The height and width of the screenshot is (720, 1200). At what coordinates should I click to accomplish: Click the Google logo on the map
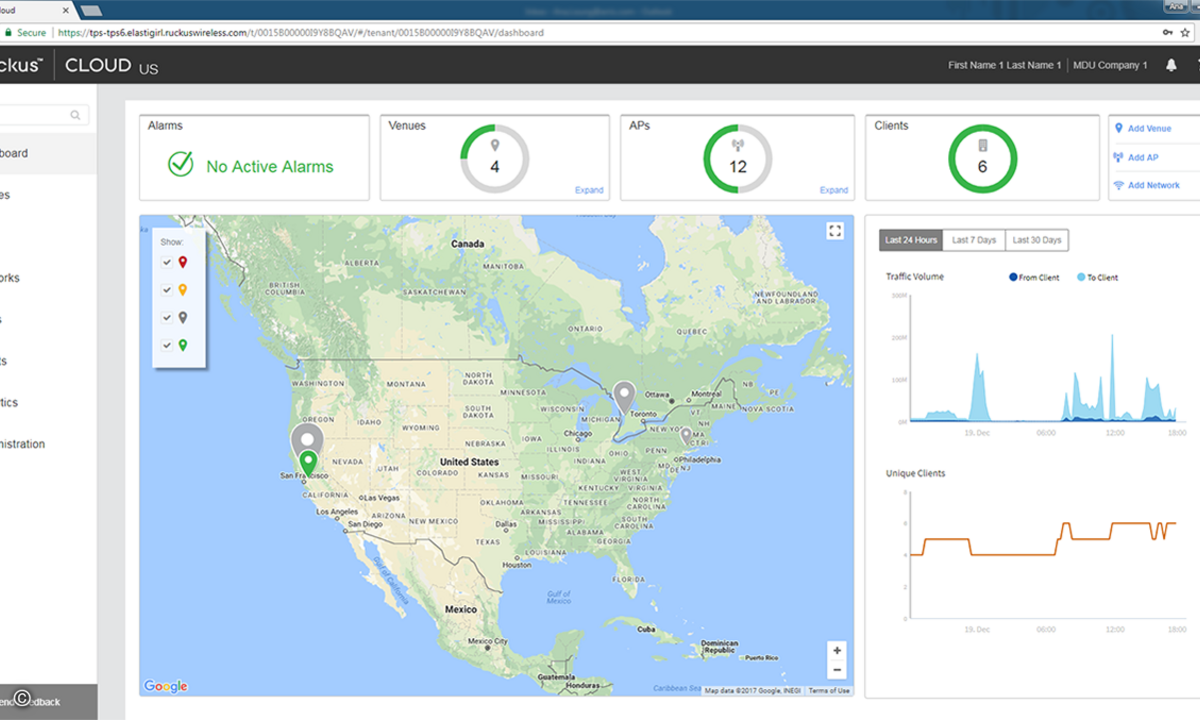click(166, 686)
